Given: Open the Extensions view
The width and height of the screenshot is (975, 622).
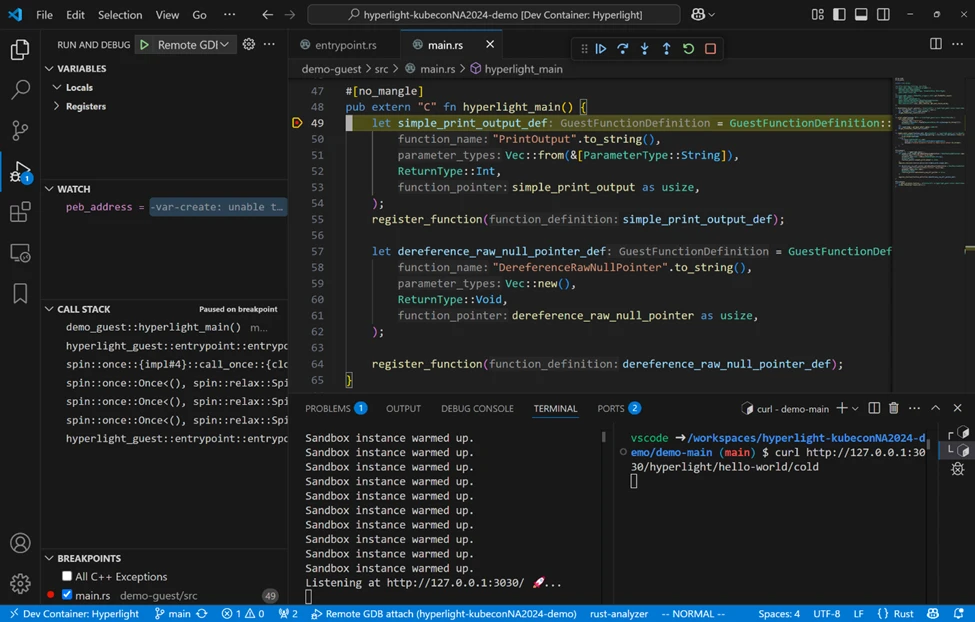Looking at the screenshot, I should coord(20,212).
